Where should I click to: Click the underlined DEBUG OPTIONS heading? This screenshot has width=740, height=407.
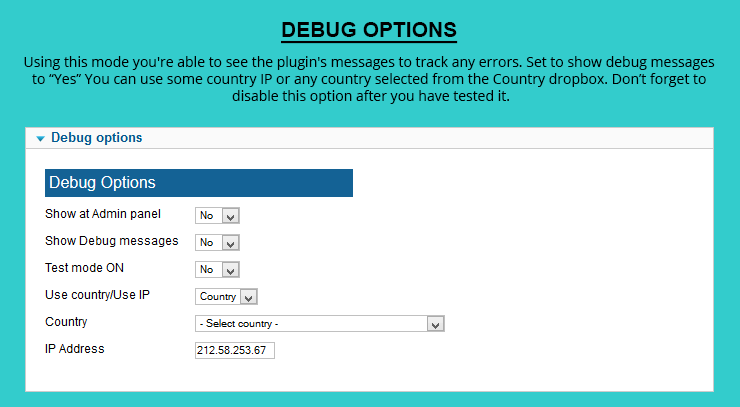[369, 30]
